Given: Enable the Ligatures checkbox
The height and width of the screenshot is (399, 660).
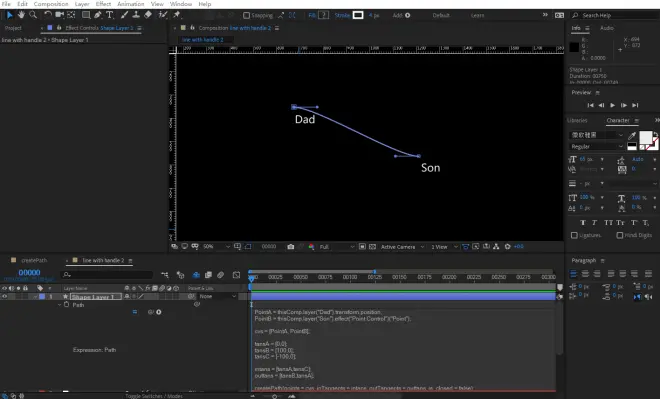Looking at the screenshot, I should [574, 235].
